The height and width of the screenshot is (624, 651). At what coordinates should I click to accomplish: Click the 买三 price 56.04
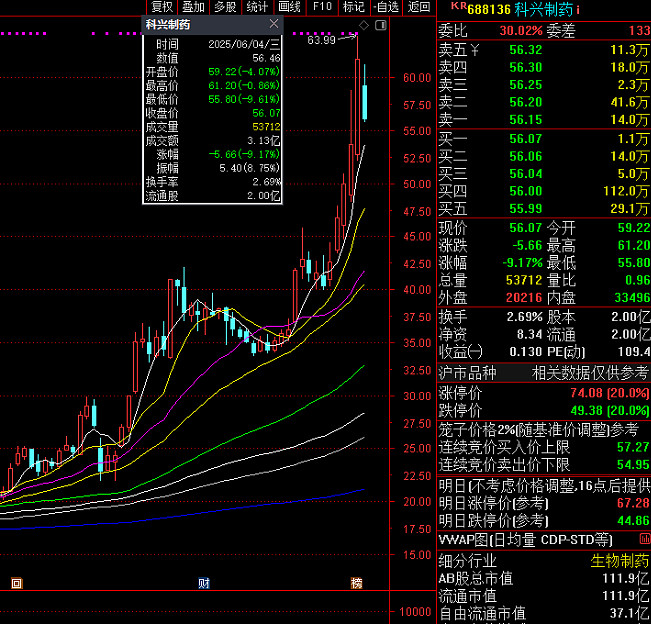526,174
